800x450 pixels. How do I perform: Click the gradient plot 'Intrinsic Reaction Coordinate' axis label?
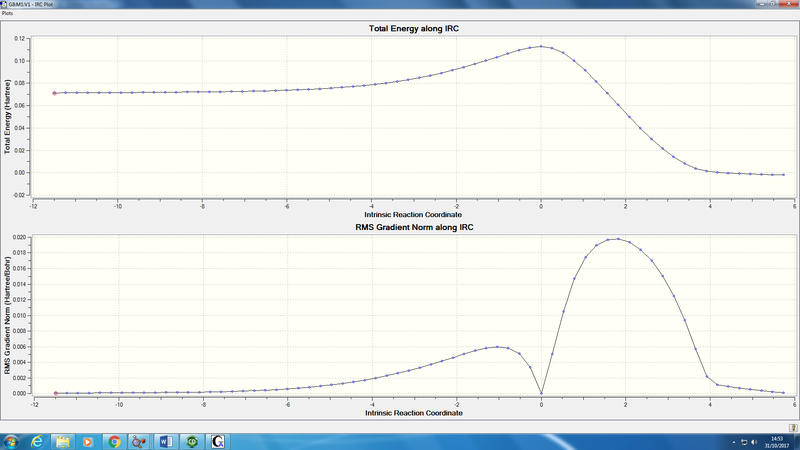(x=414, y=413)
